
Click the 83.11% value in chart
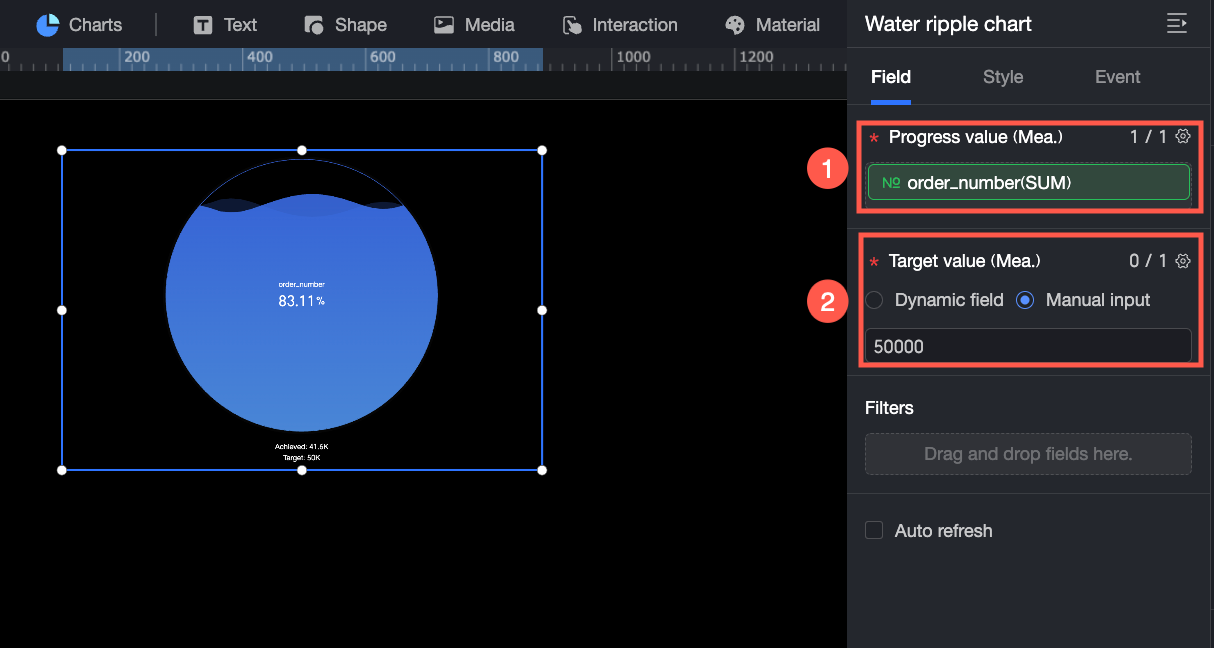[301, 301]
